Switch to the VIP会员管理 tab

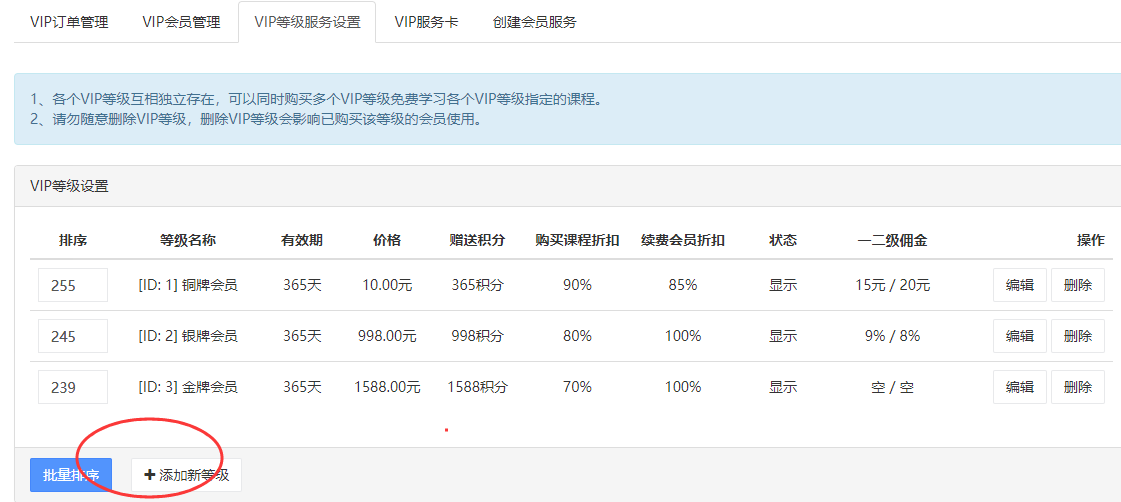click(x=181, y=22)
